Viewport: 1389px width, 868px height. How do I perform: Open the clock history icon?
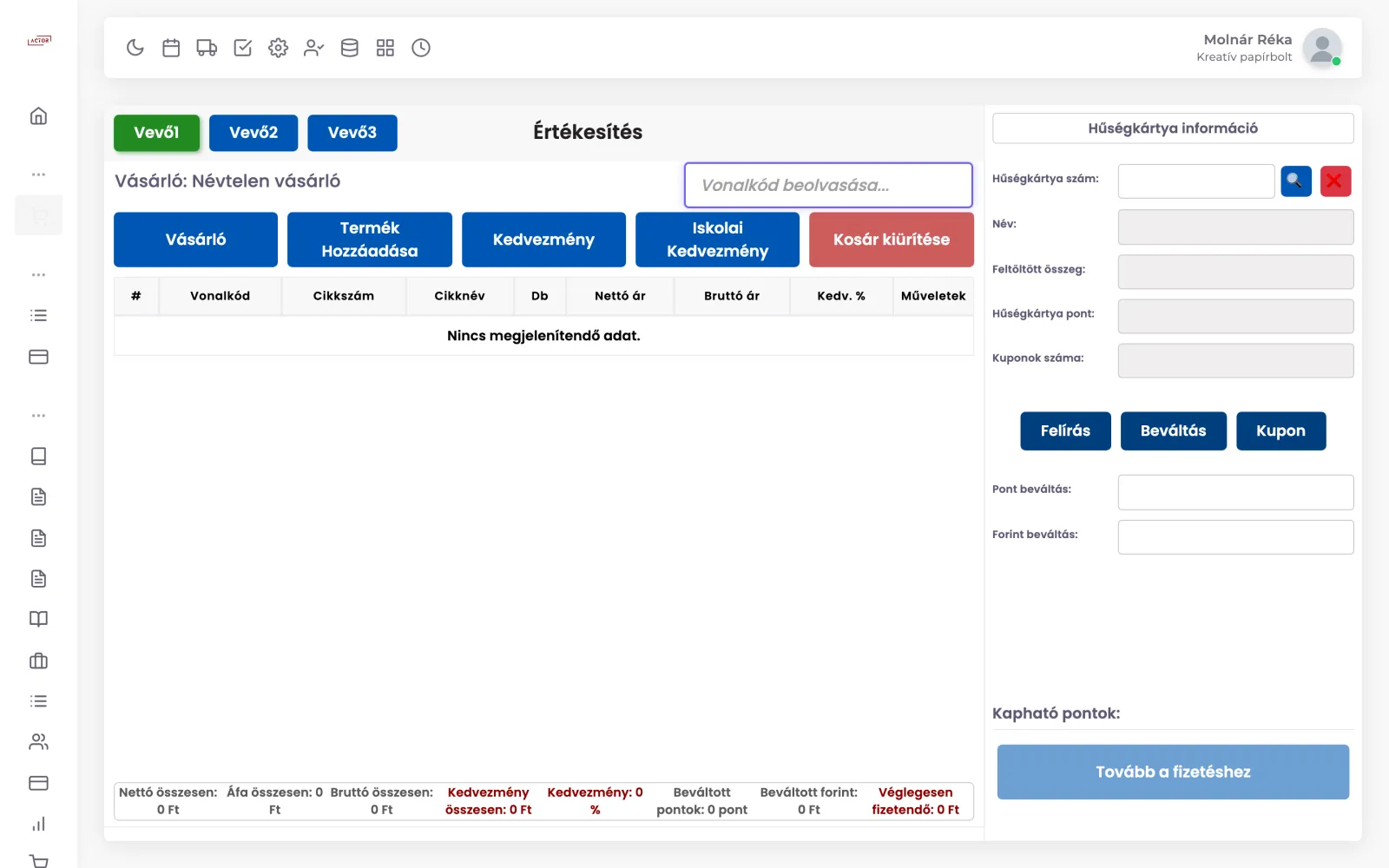421,48
